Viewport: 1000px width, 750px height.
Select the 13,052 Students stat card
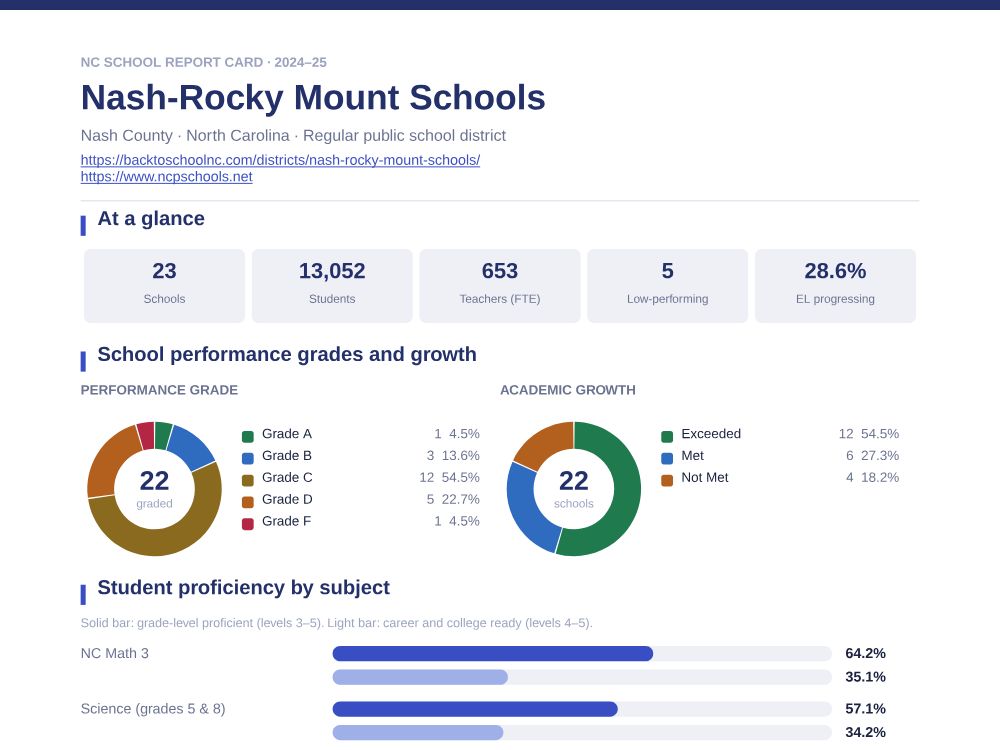332,286
